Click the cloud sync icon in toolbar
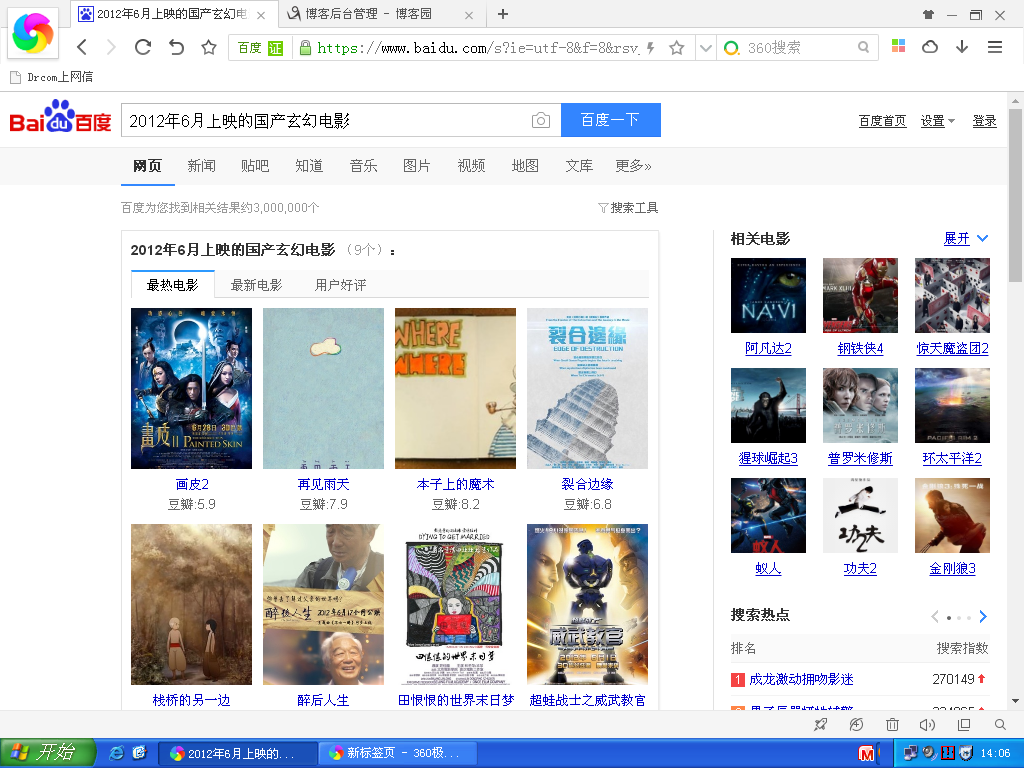Screen dimensions: 1024x768 tap(930, 47)
